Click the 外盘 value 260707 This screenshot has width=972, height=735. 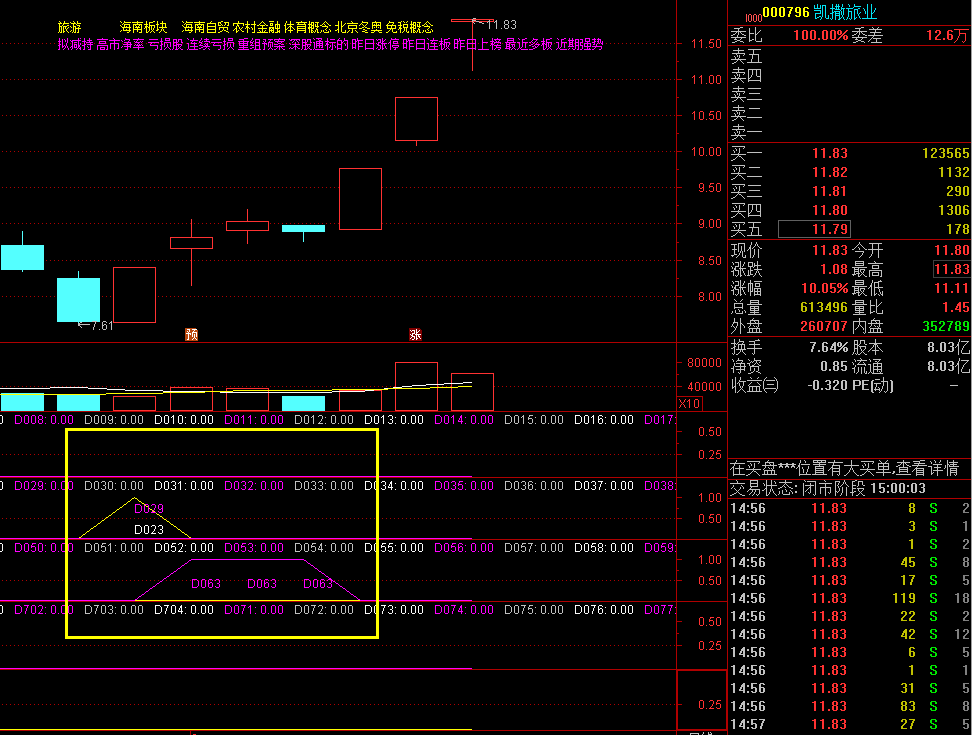click(x=824, y=326)
